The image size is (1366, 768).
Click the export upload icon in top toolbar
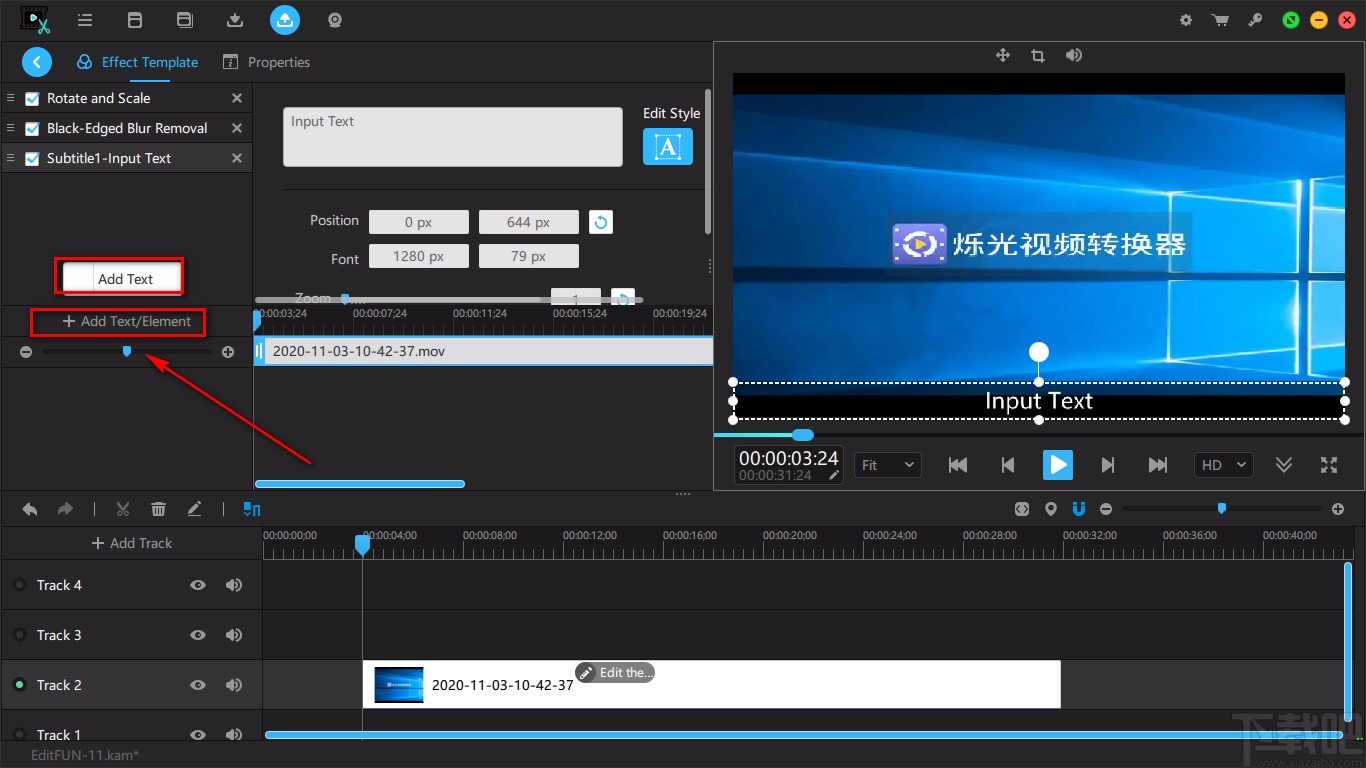pos(285,19)
